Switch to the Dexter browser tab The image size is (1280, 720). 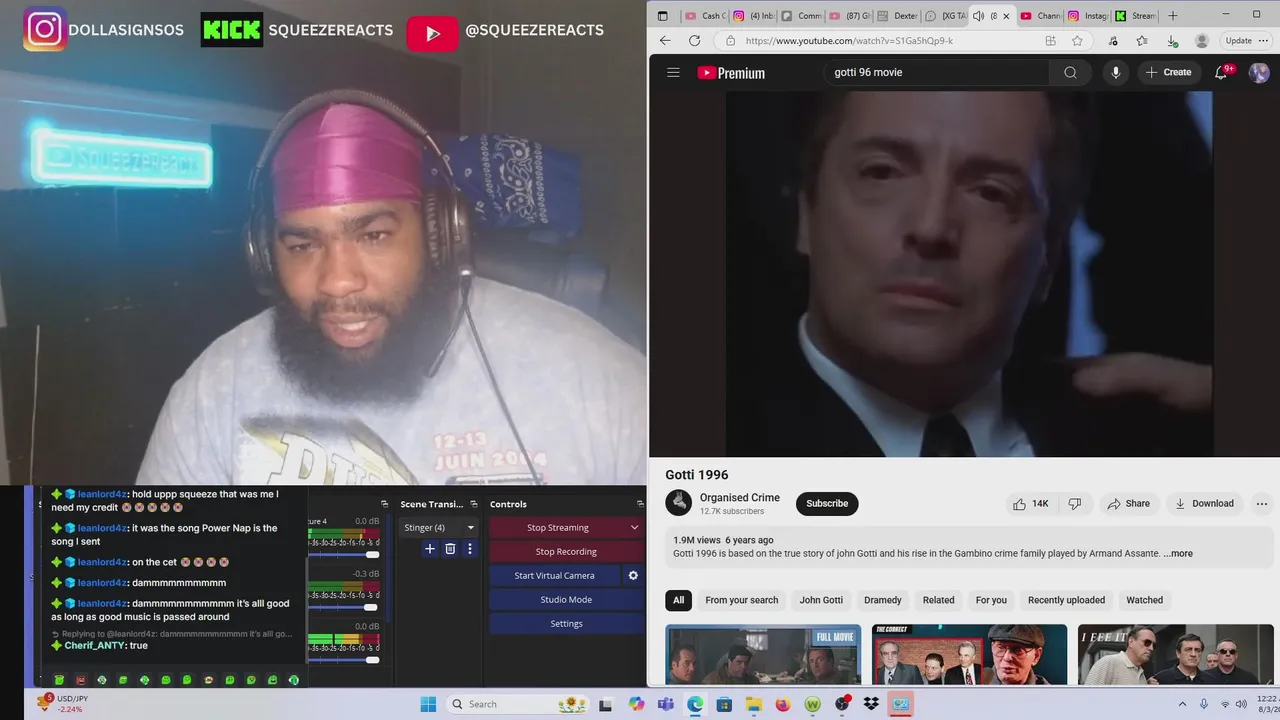coord(897,16)
